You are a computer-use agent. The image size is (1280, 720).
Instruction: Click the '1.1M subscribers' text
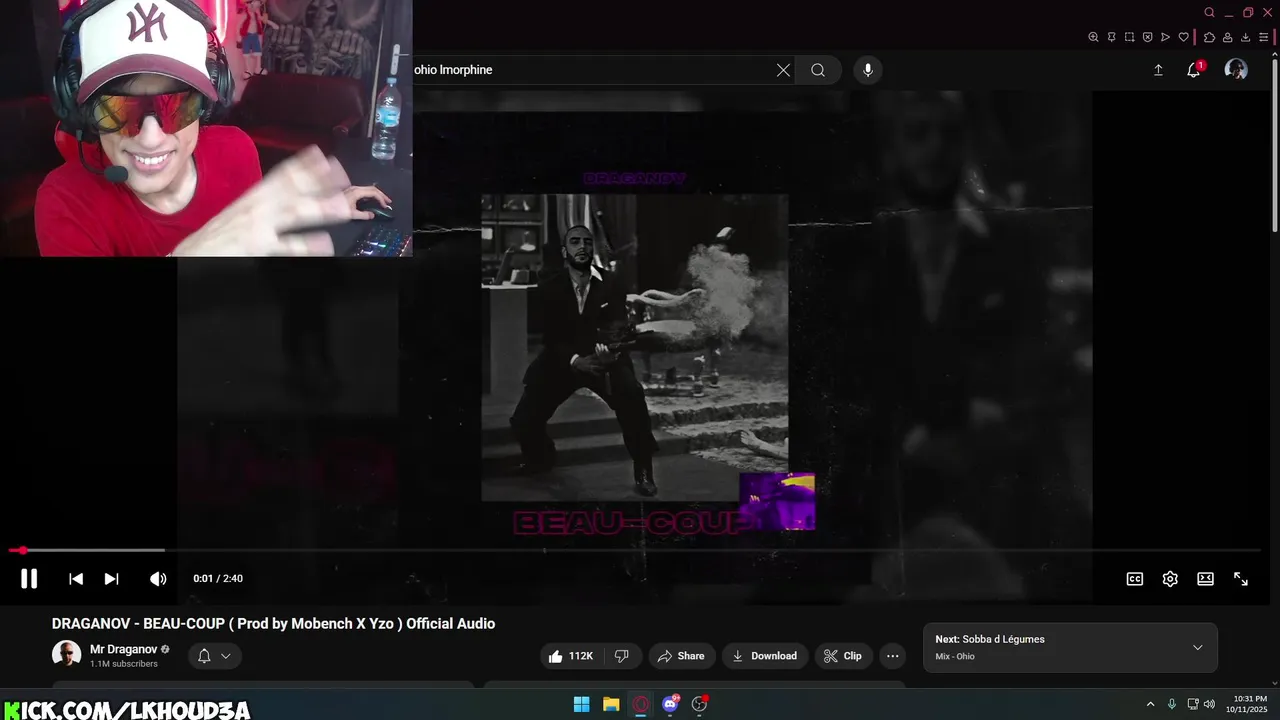(124, 664)
